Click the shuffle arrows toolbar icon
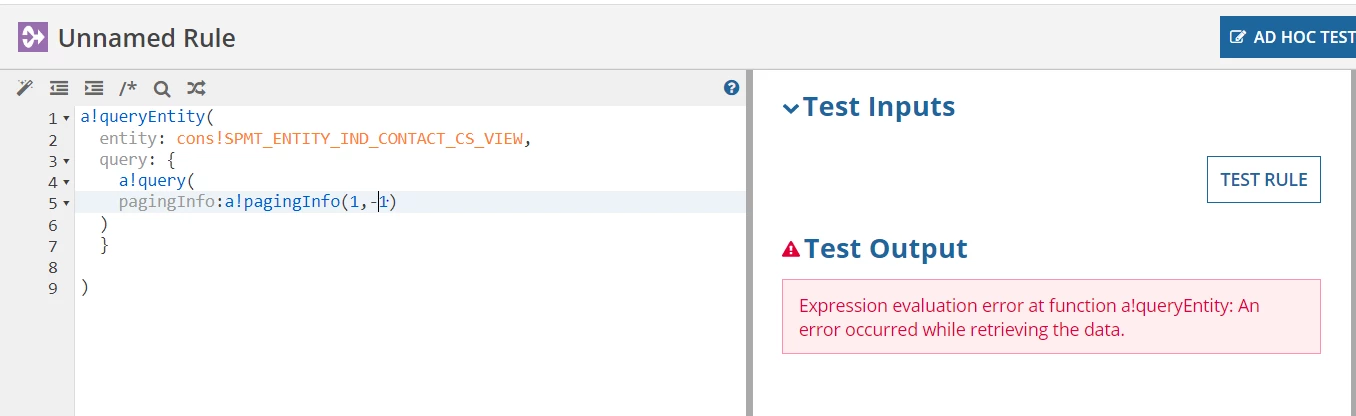Image resolution: width=1356 pixels, height=416 pixels. [196, 88]
